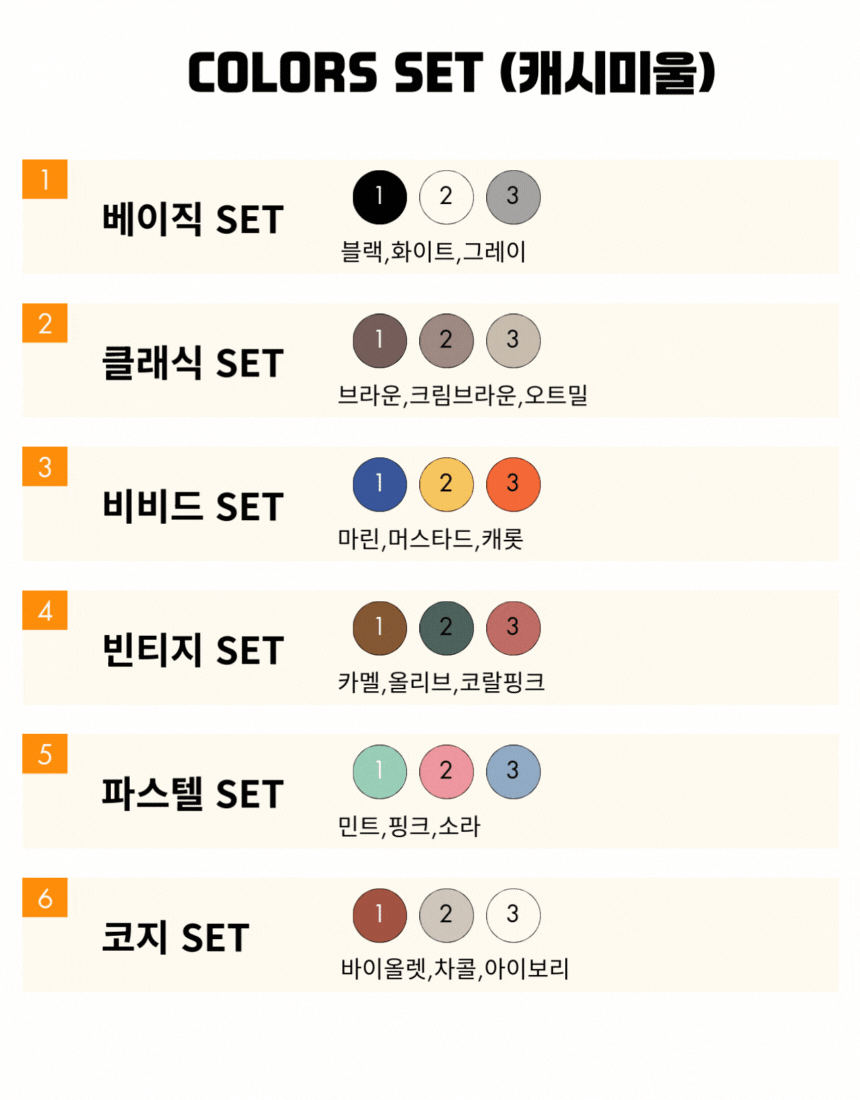This screenshot has width=860, height=1100.
Task: Pick the marine blue swatch in 비비드 SET
Action: (x=380, y=484)
